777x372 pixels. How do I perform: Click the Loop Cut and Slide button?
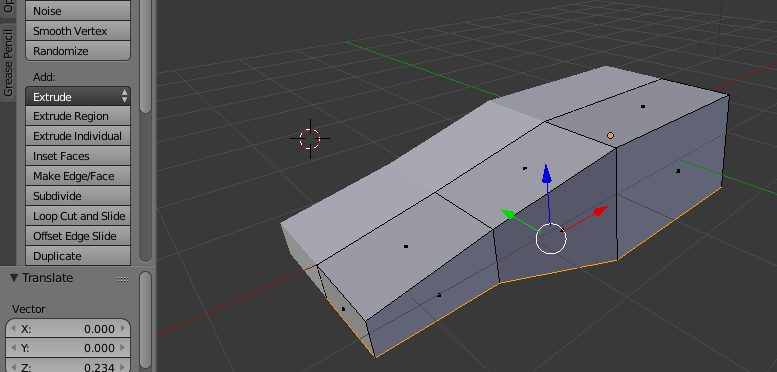click(78, 216)
